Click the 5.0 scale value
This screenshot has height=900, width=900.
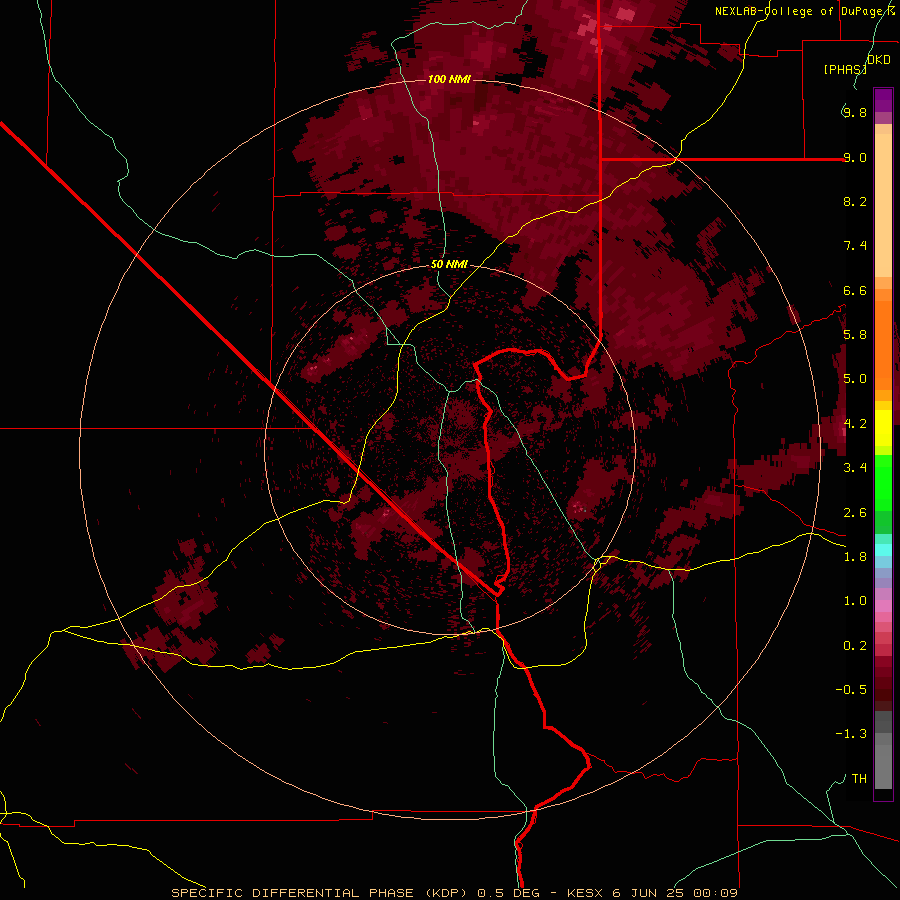[x=855, y=379]
